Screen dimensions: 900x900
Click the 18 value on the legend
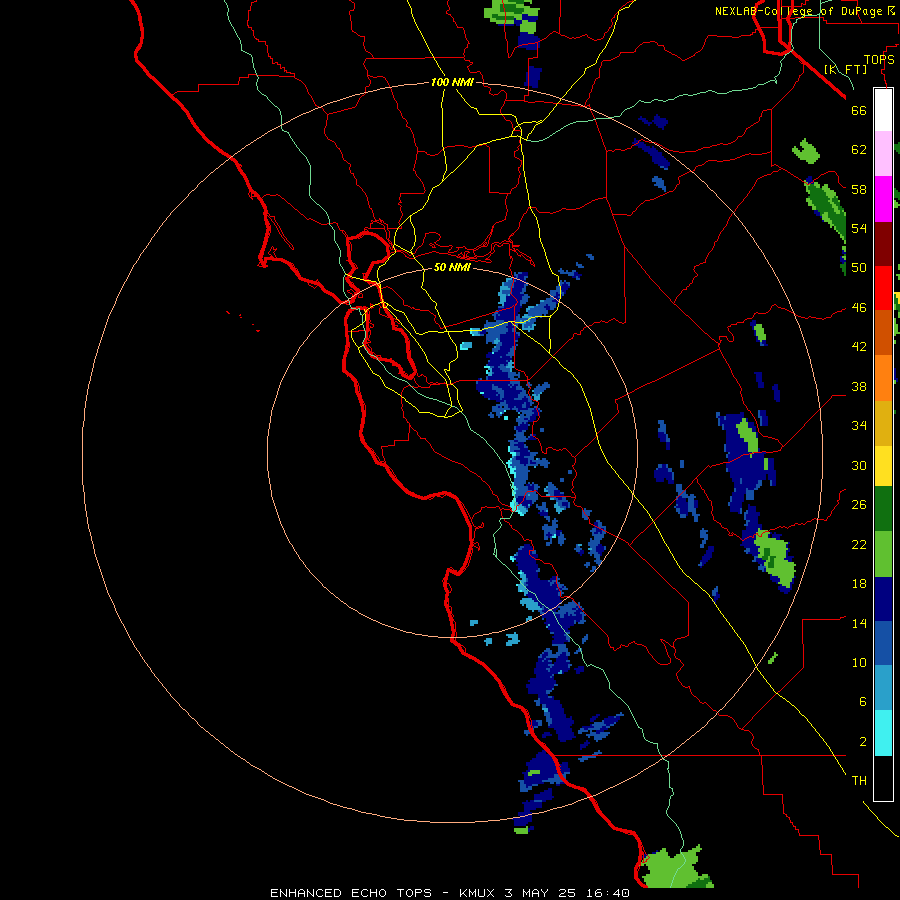859,584
